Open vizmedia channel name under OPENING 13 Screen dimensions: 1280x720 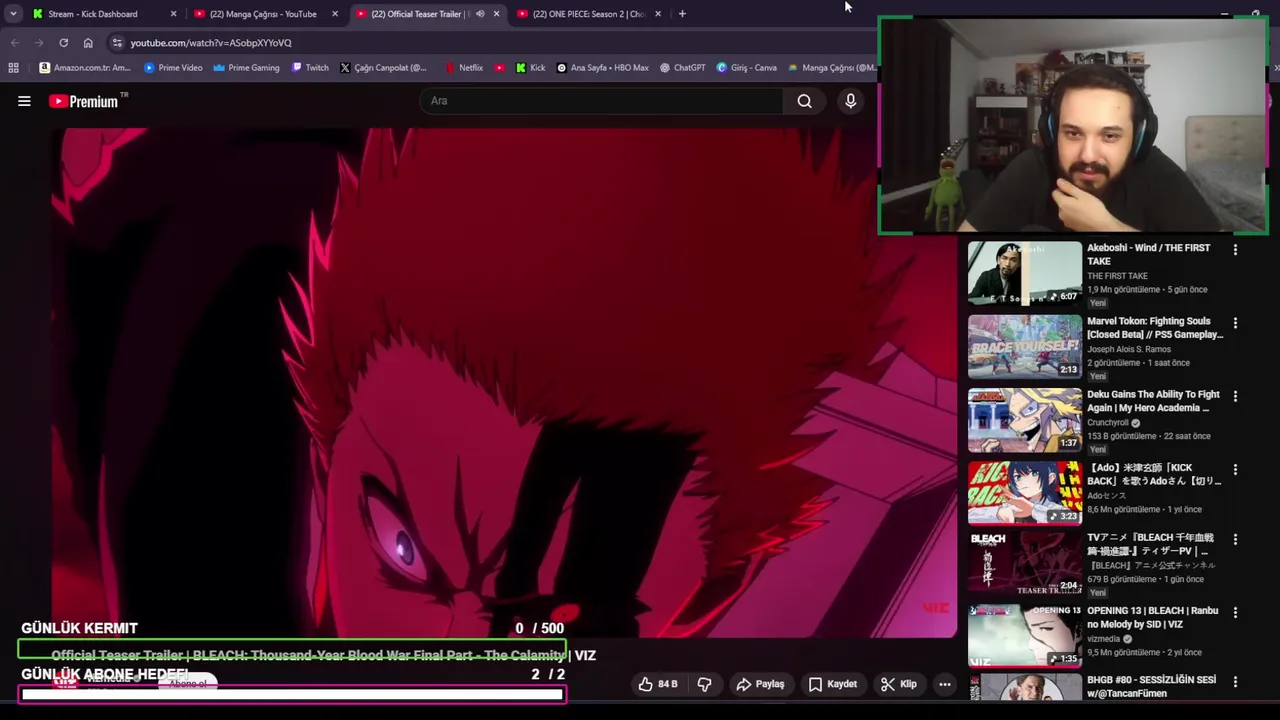[1103, 639]
